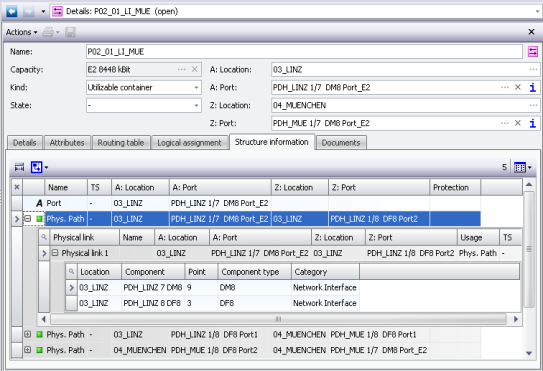543x371 pixels.
Task: Clear the Z: Port field
Action: click(518, 123)
